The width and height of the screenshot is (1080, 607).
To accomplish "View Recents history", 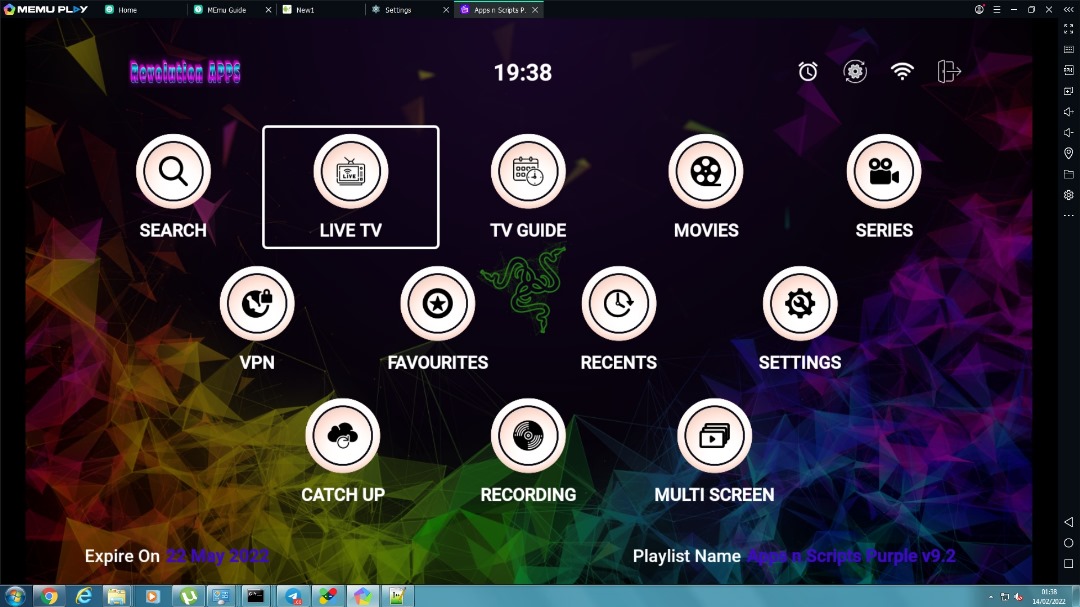I will (619, 304).
